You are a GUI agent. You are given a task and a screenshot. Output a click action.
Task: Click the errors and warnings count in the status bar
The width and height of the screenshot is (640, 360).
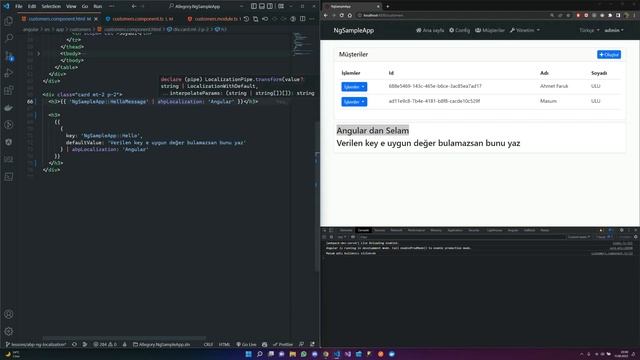[105, 344]
